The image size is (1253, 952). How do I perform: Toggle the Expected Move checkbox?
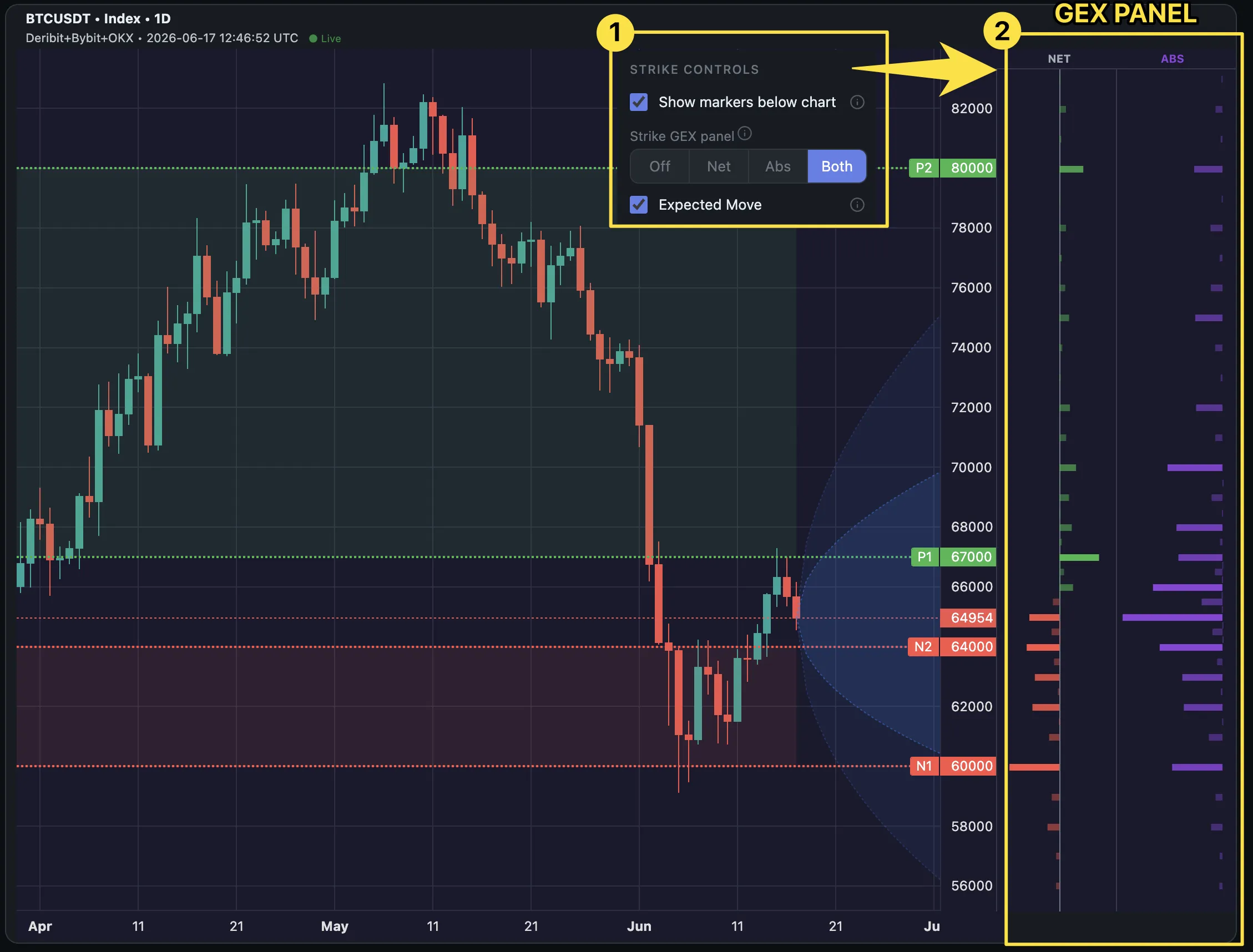(639, 205)
